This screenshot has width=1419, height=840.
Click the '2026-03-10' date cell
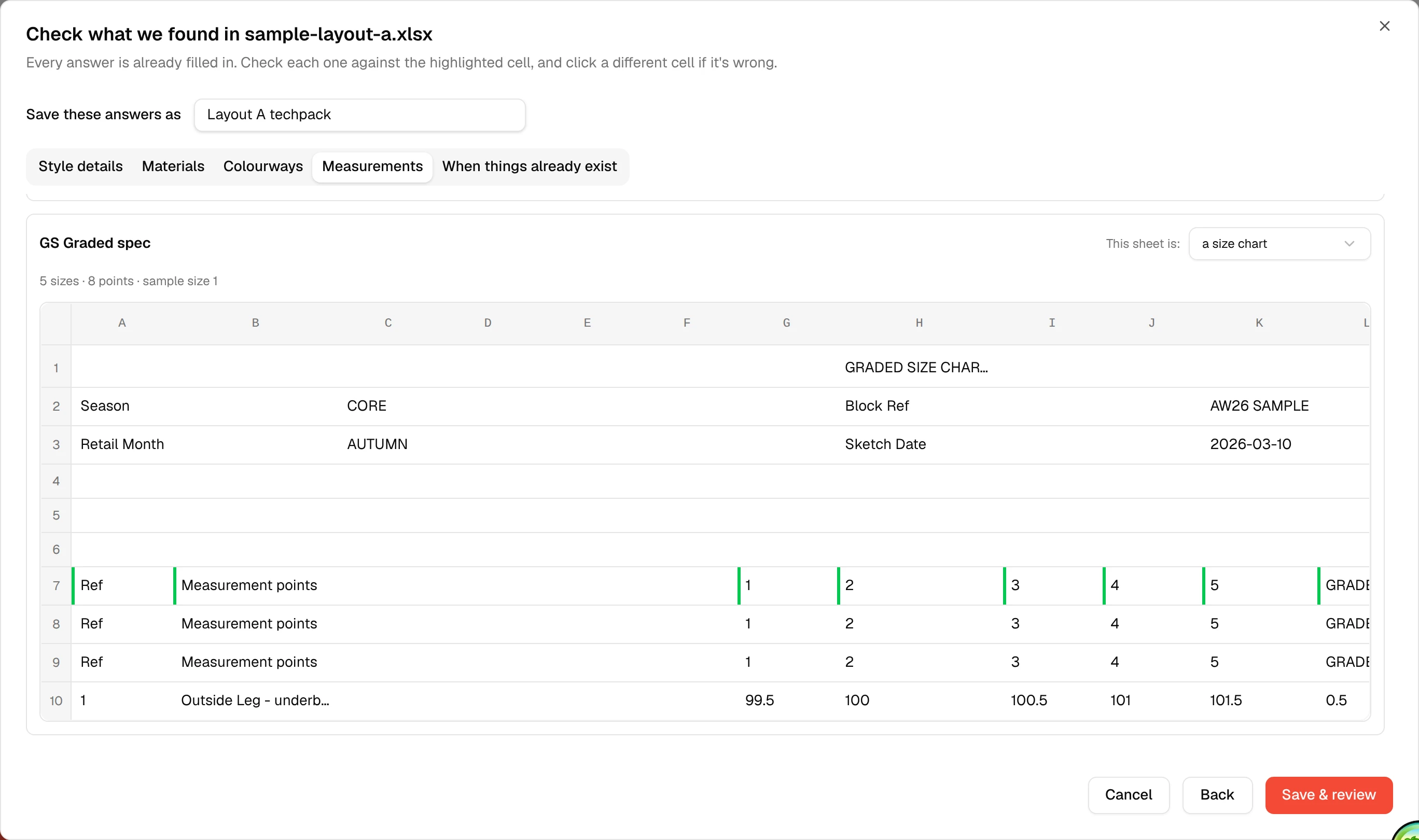(x=1259, y=444)
